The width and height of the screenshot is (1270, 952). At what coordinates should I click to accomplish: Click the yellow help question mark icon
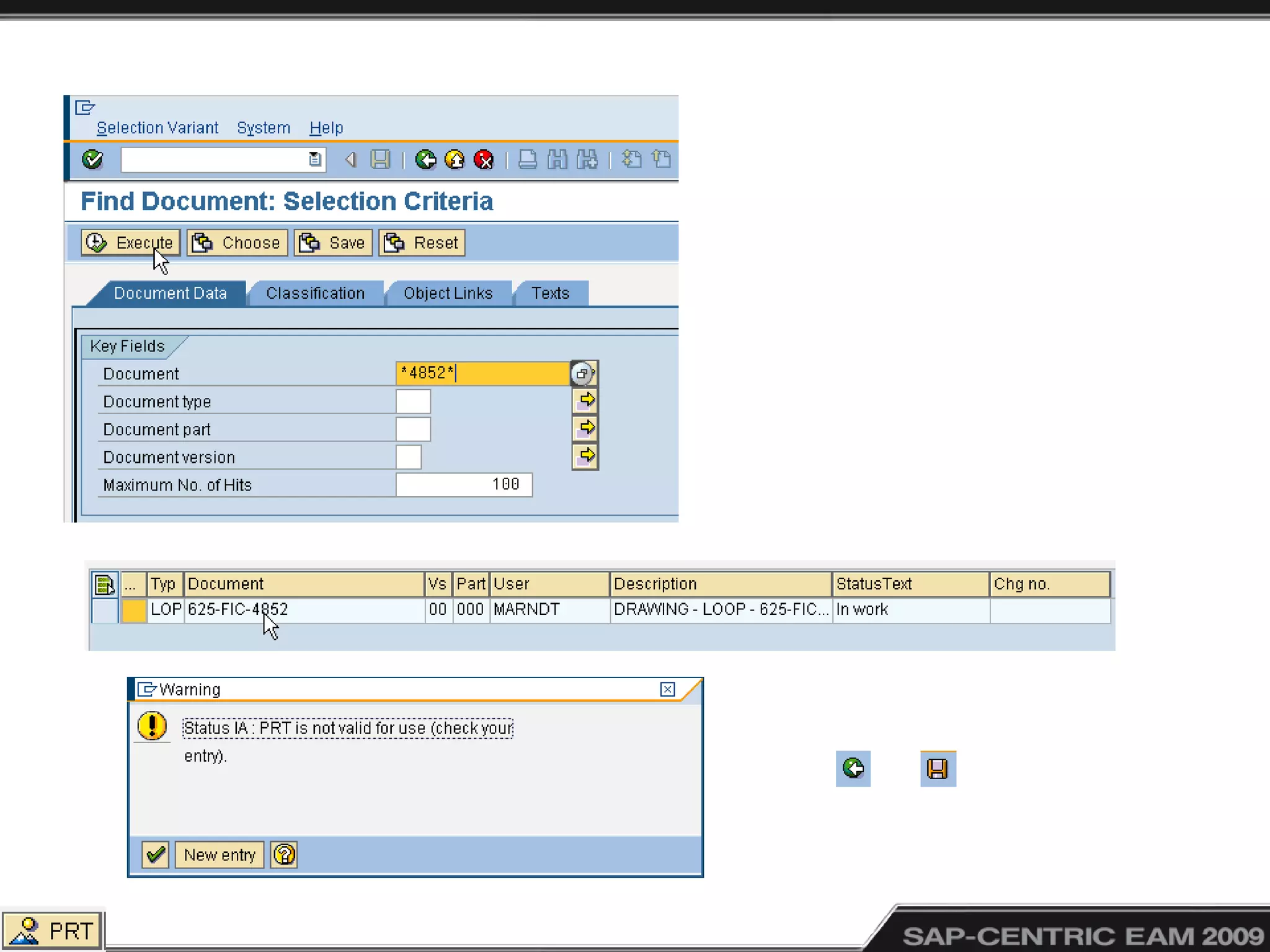pyautogui.click(x=284, y=855)
